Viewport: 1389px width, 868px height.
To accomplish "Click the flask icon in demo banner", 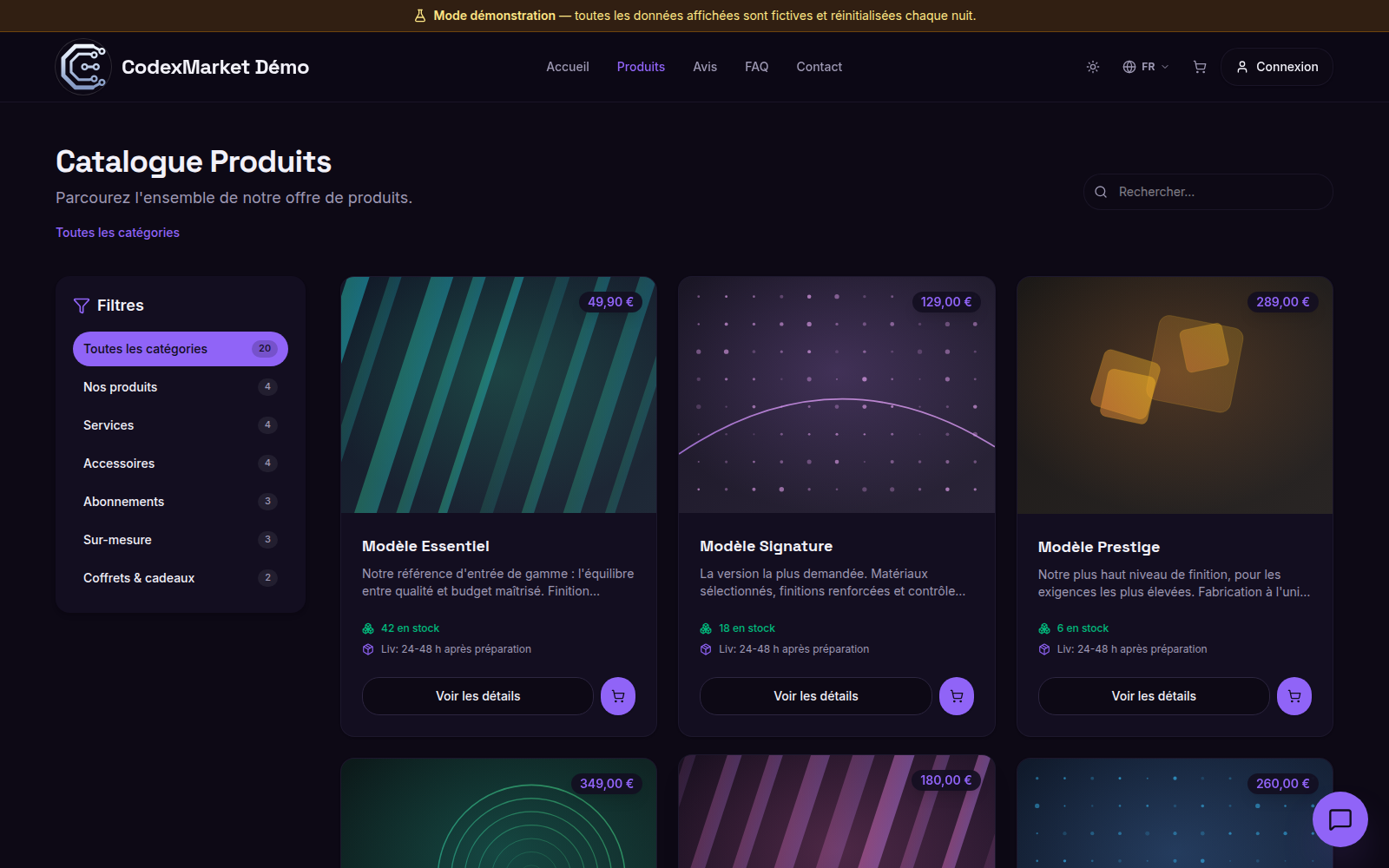I will coord(420,16).
